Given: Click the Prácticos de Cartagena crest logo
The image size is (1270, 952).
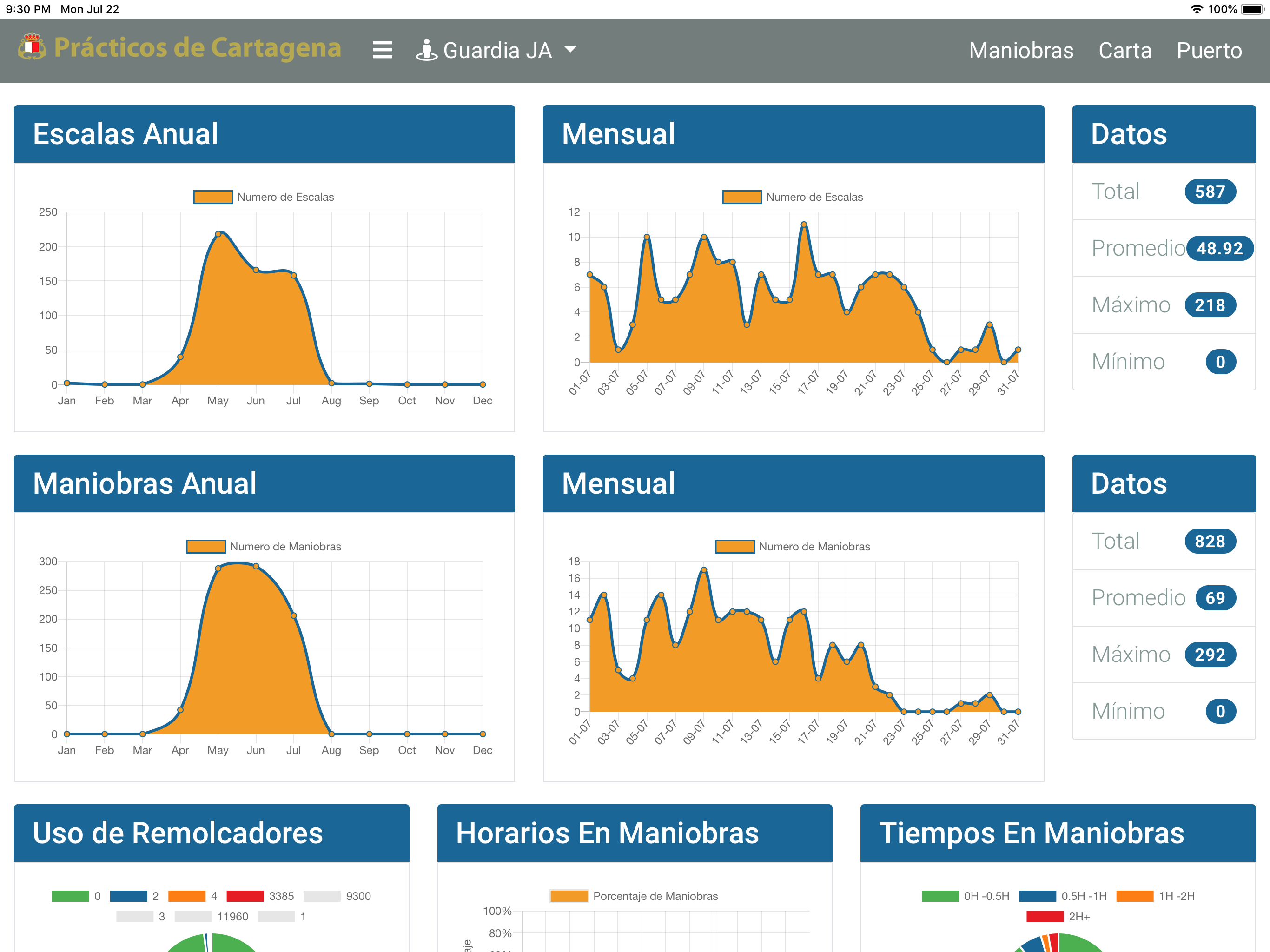Looking at the screenshot, I should 32,47.
